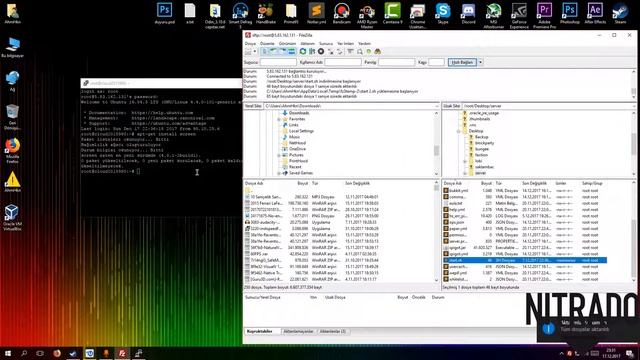640x360 pixels.
Task: Click the Kapı port input field
Action: click(x=436, y=62)
